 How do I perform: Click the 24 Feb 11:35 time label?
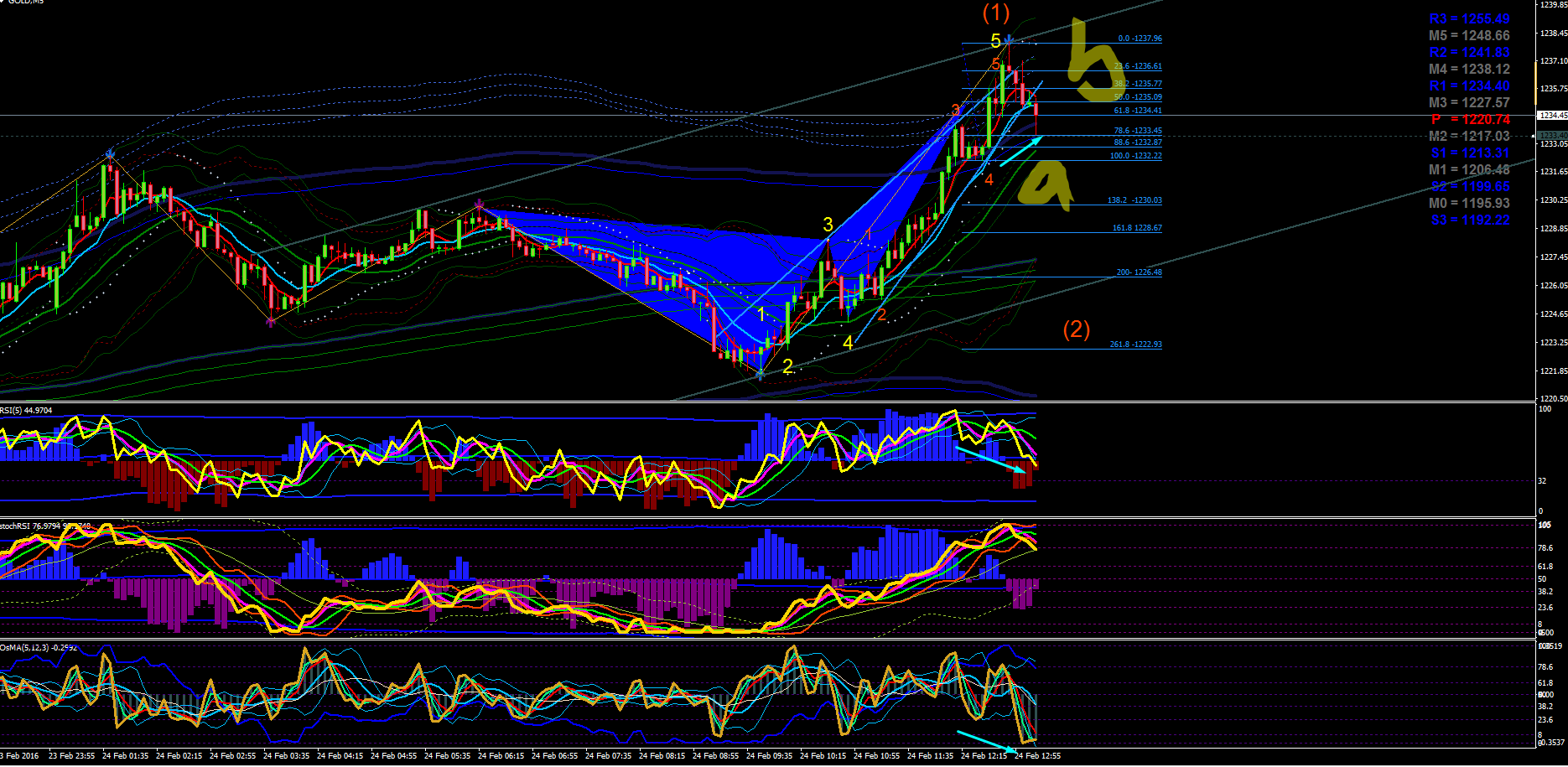tap(931, 756)
